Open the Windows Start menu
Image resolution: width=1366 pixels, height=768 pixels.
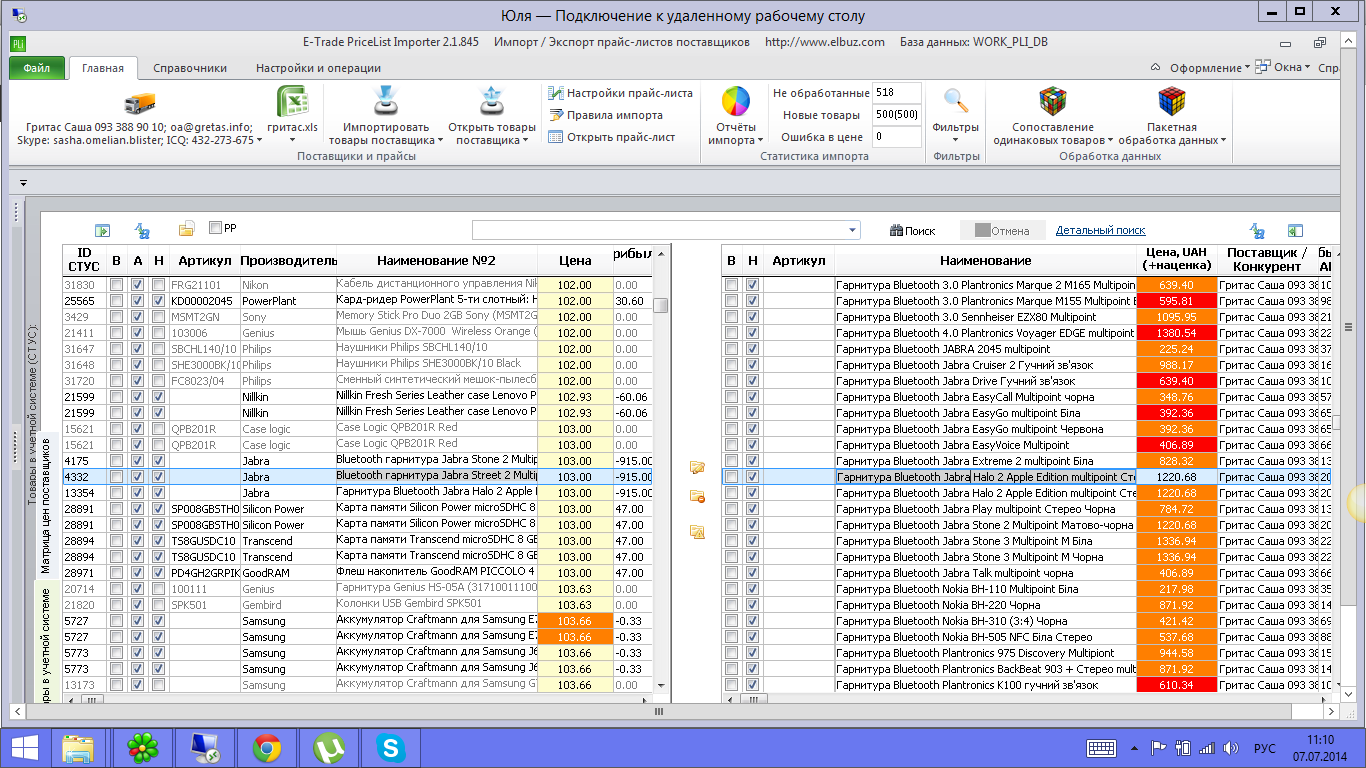(x=24, y=747)
